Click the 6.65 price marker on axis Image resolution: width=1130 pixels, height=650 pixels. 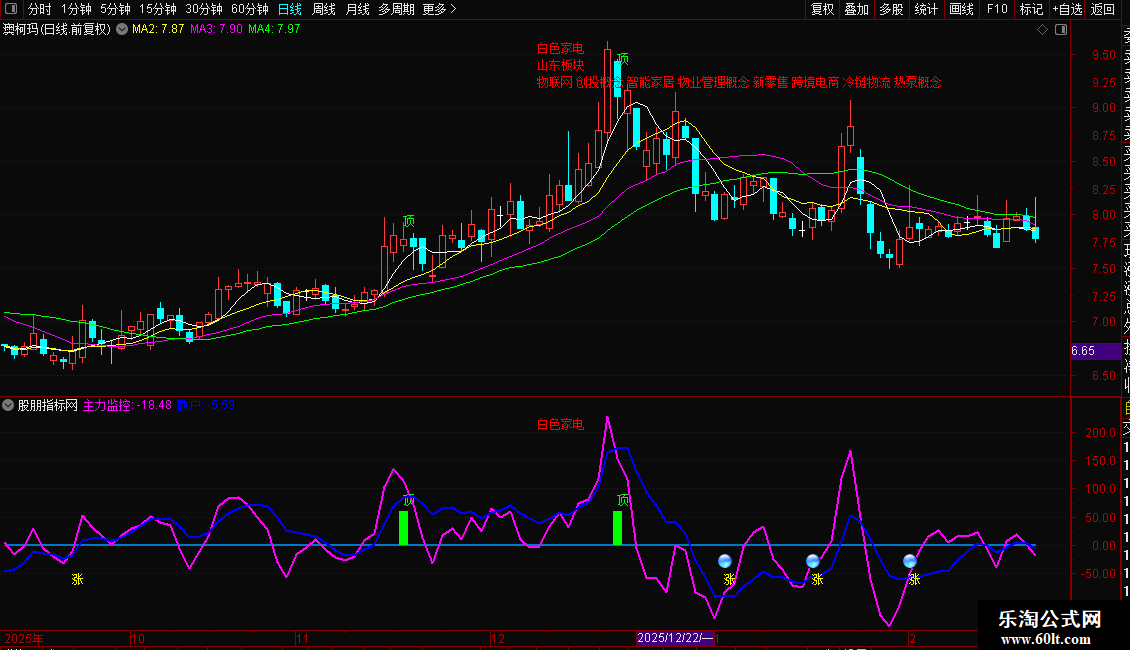coord(1095,351)
